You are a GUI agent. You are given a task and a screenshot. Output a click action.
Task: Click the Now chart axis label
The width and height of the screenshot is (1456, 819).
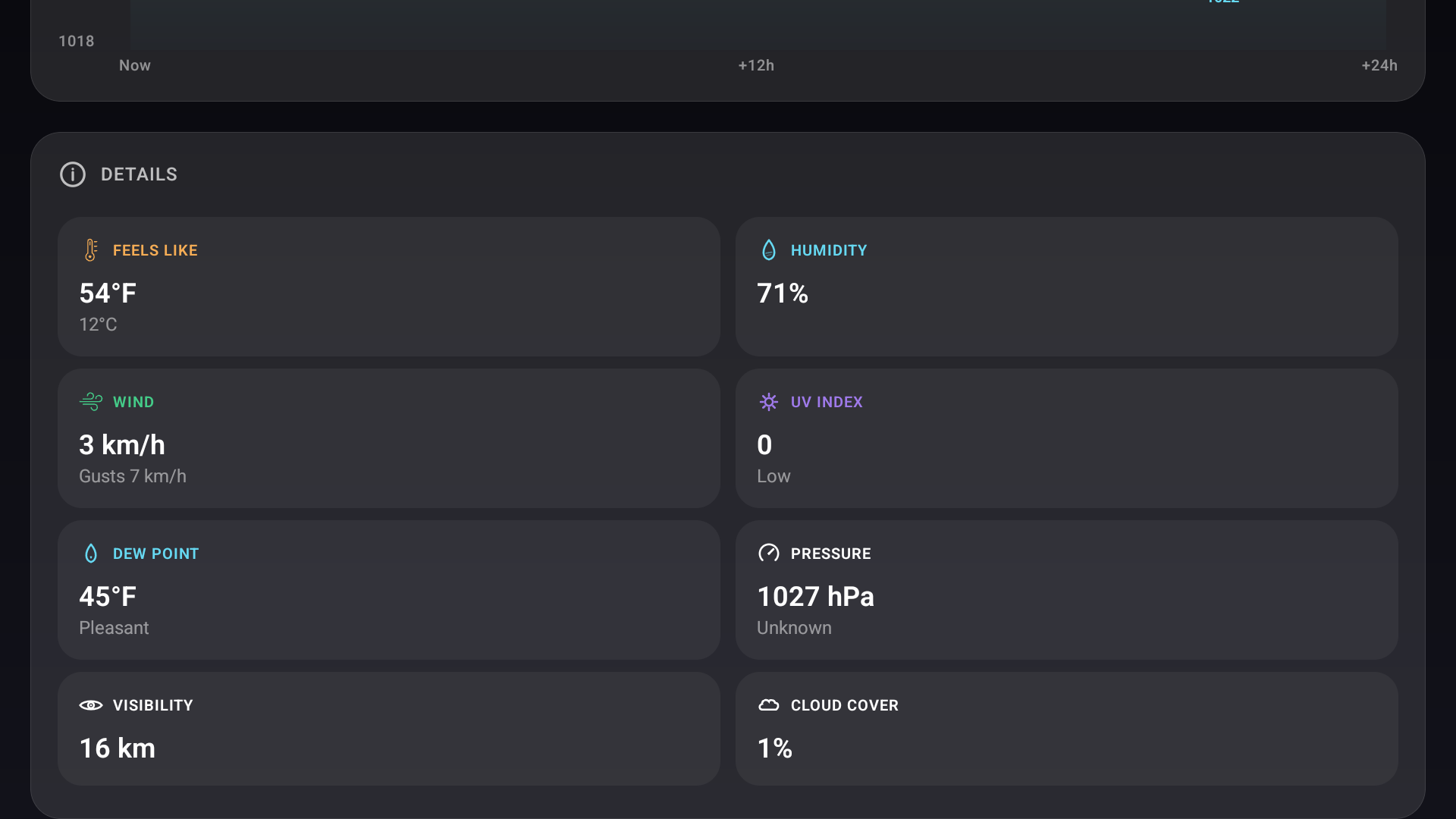coord(135,65)
